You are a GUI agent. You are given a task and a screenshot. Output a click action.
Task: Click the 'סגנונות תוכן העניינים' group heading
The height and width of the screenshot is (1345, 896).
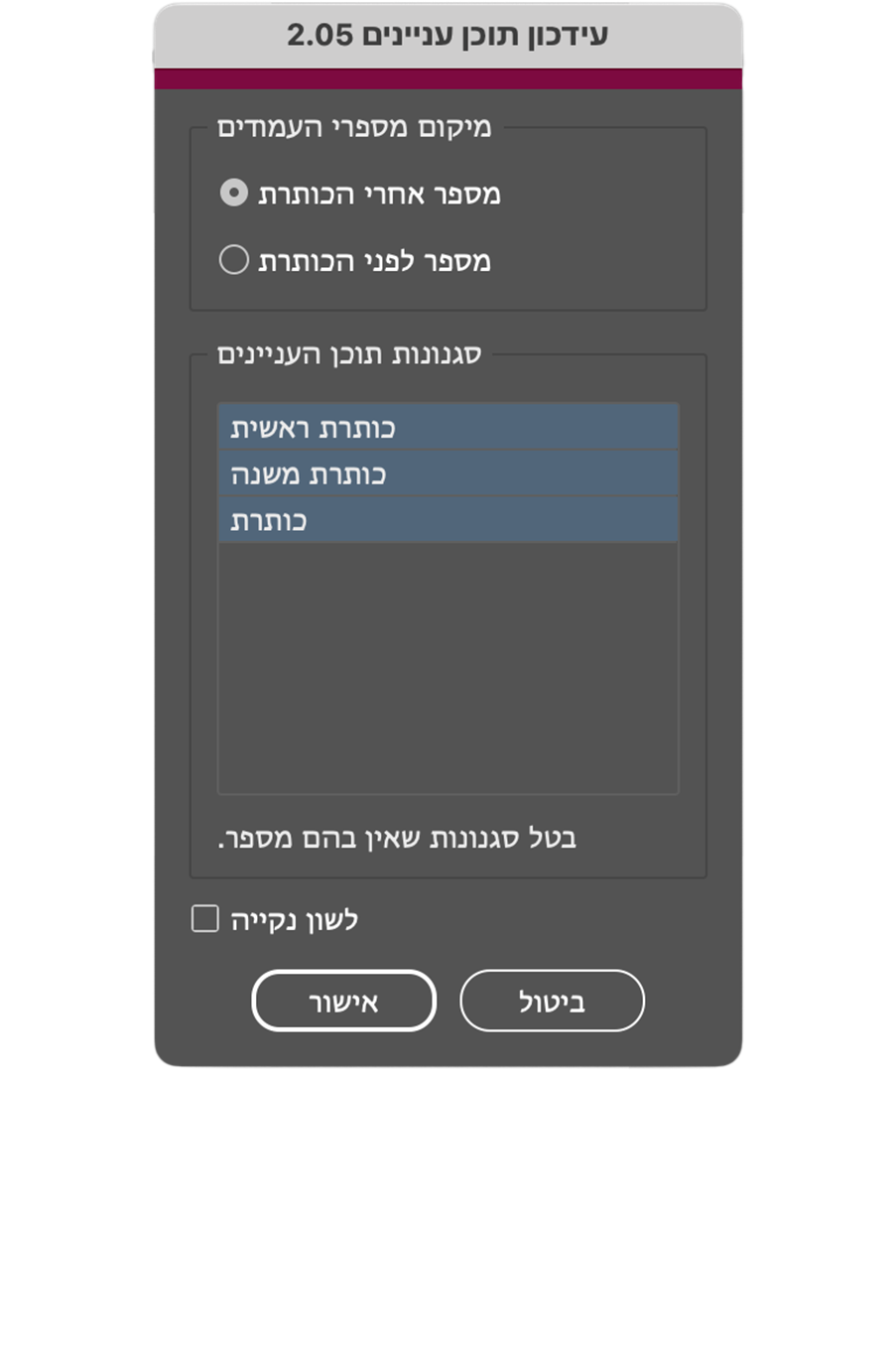pyautogui.click(x=349, y=354)
